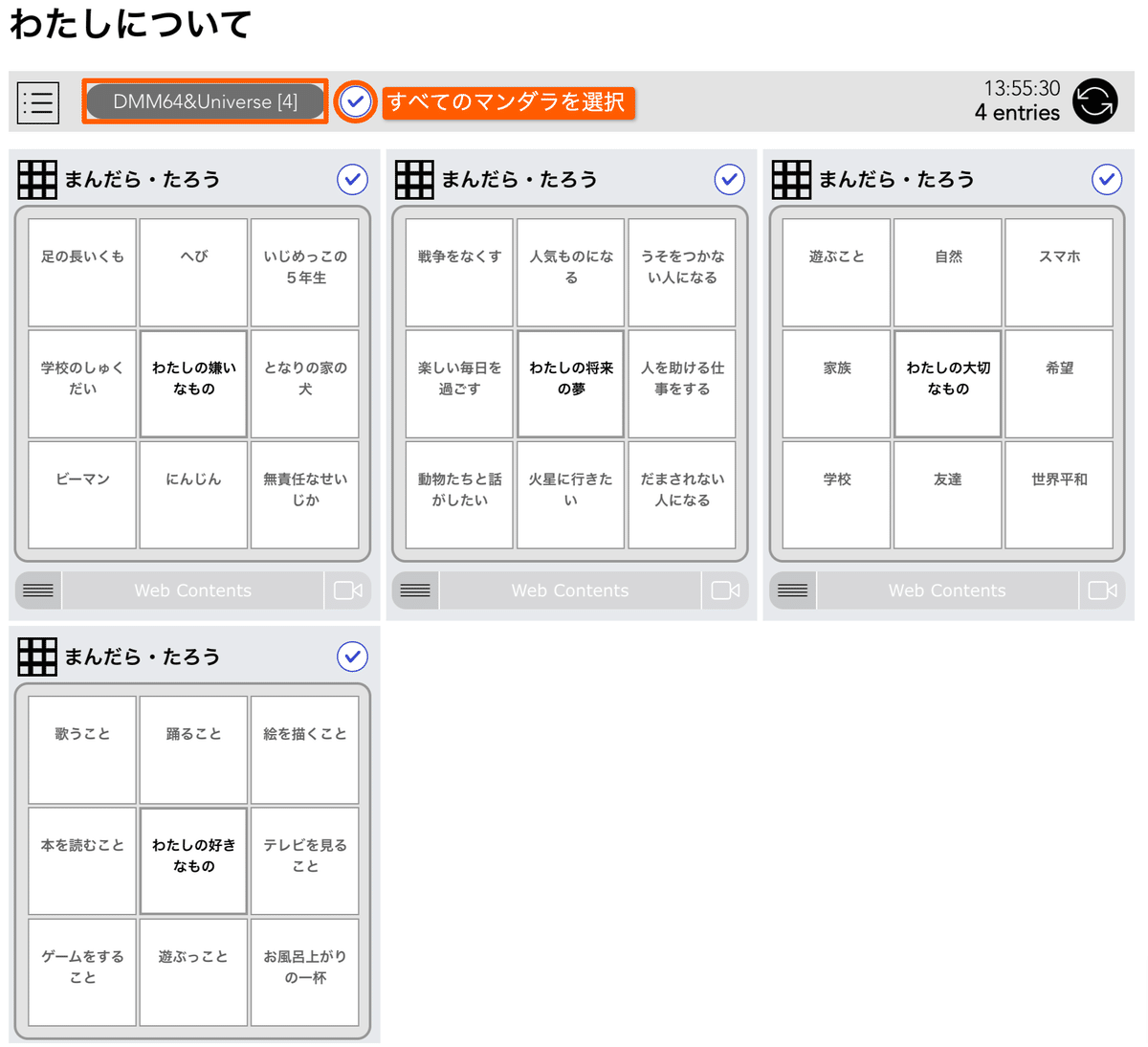
Task: Click the テレビを見ること cell
Action: (305, 861)
